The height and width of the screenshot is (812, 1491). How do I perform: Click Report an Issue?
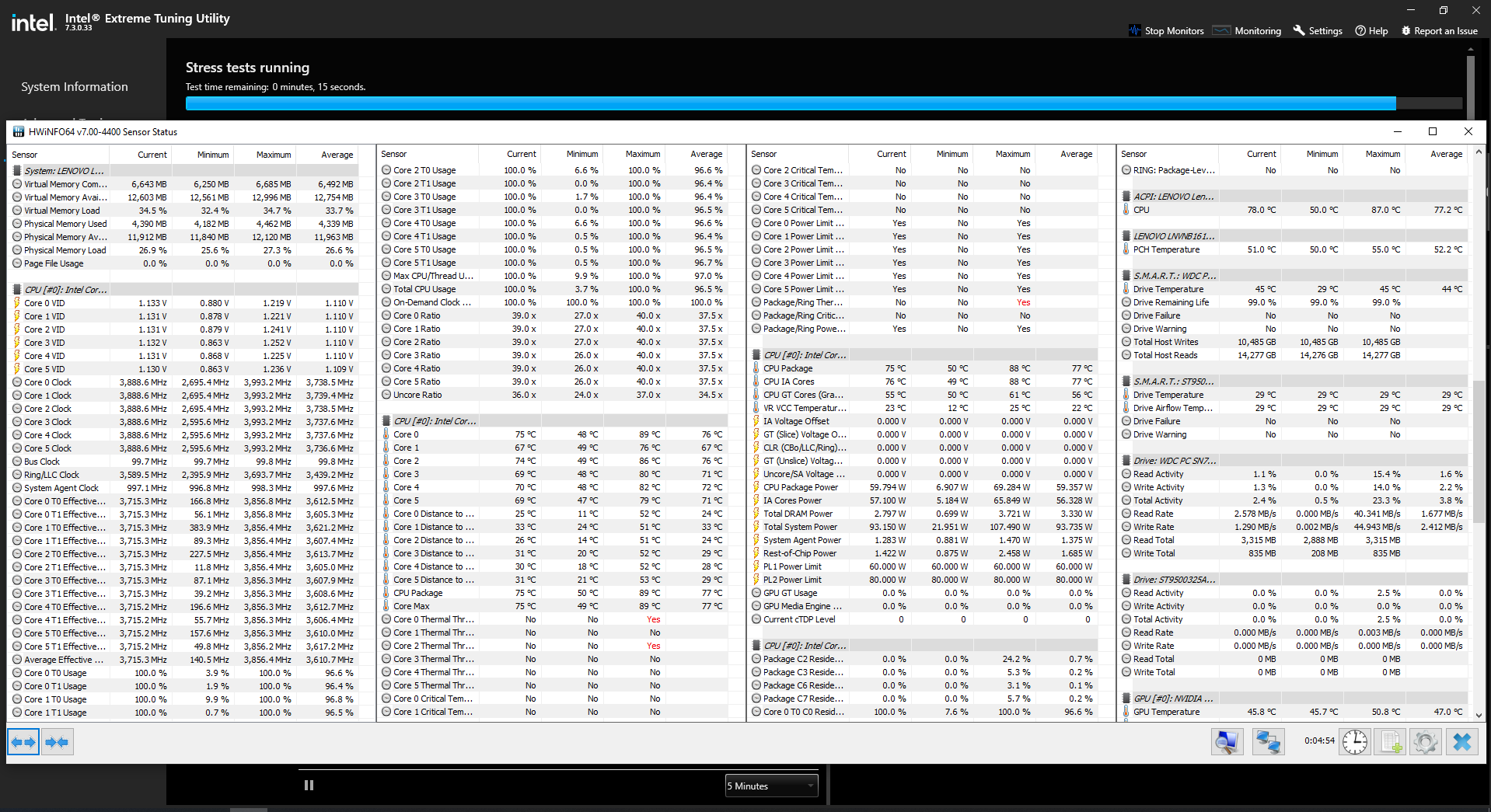point(1439,31)
